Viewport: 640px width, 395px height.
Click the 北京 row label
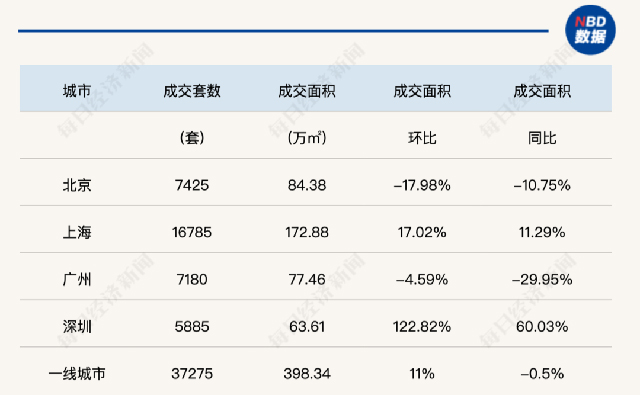pos(77,185)
